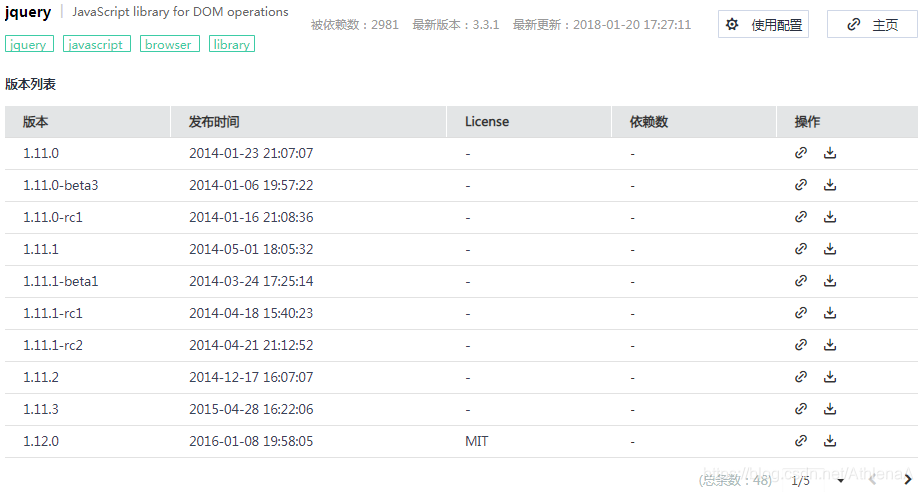Go to previous page of versions
Image resolution: width=923 pixels, height=492 pixels.
tap(872, 480)
